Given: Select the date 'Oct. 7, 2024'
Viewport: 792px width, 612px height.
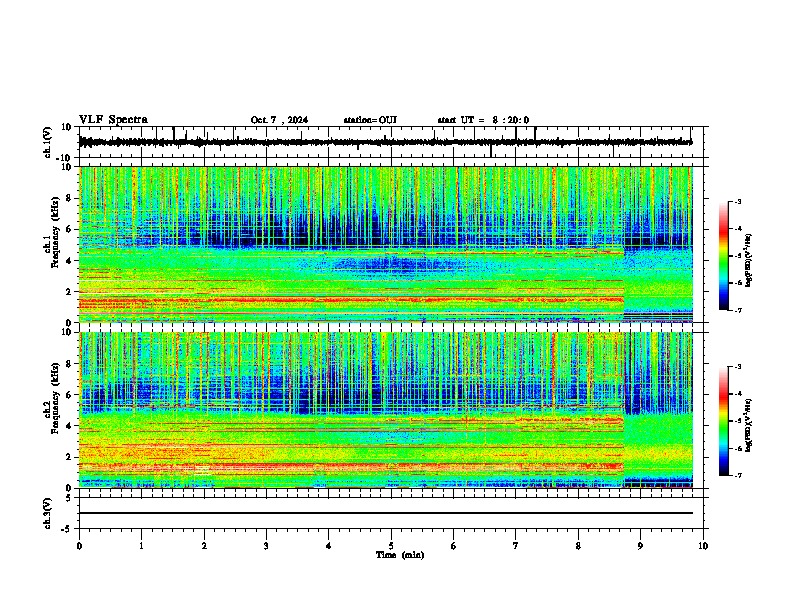Looking at the screenshot, I should click(279, 120).
